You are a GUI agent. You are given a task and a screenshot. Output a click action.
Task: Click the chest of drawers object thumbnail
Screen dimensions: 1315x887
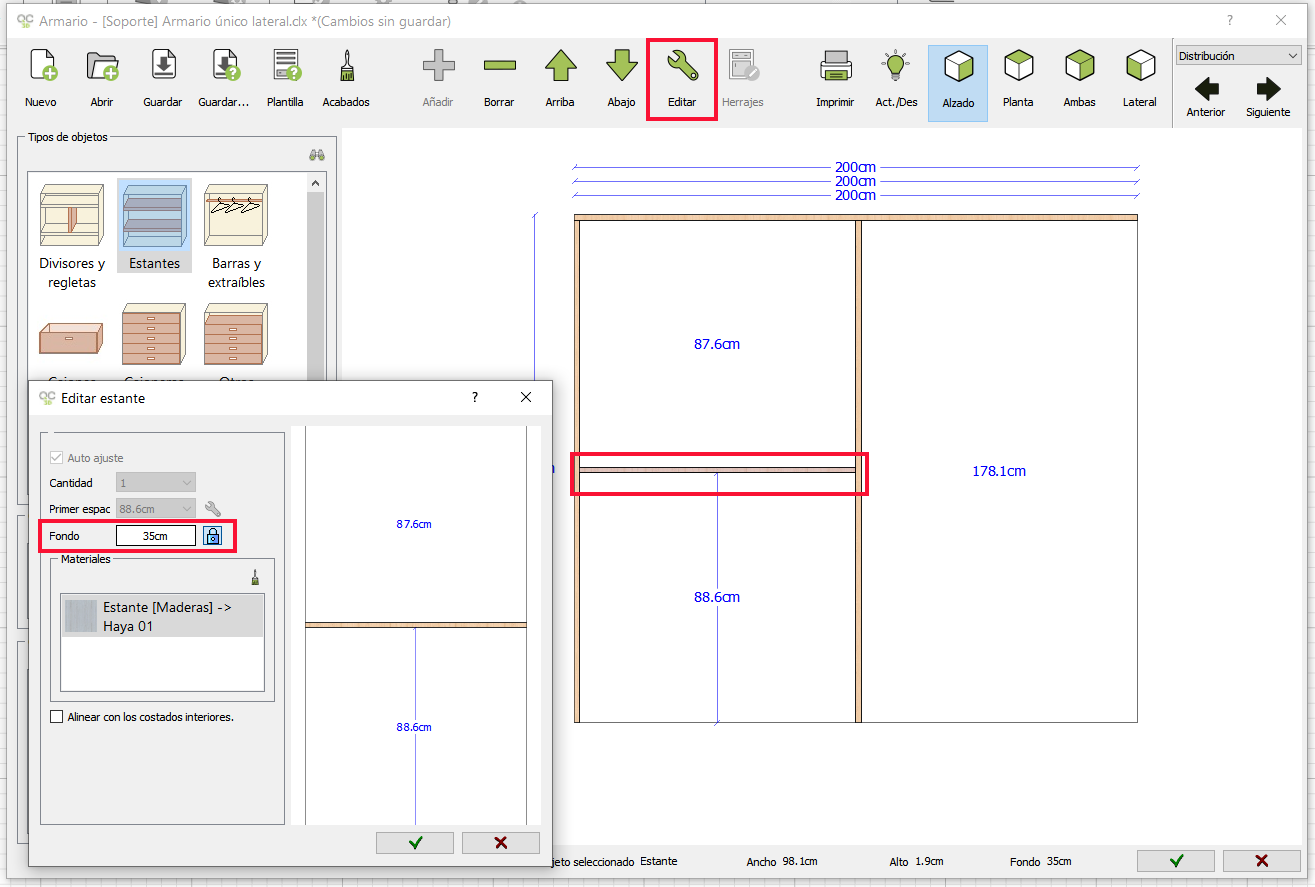153,334
